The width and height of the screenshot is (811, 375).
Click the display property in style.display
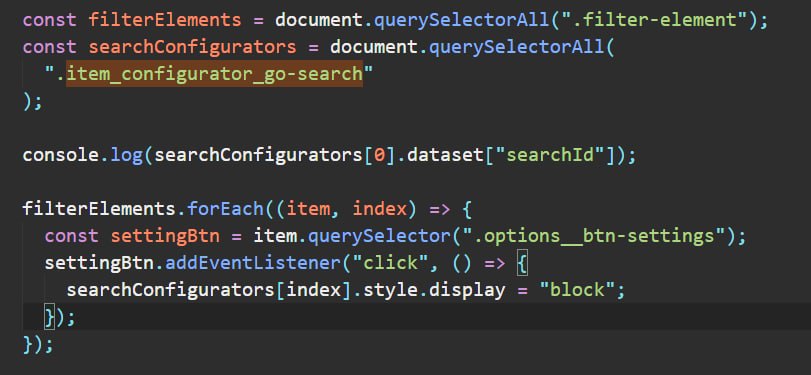467,290
